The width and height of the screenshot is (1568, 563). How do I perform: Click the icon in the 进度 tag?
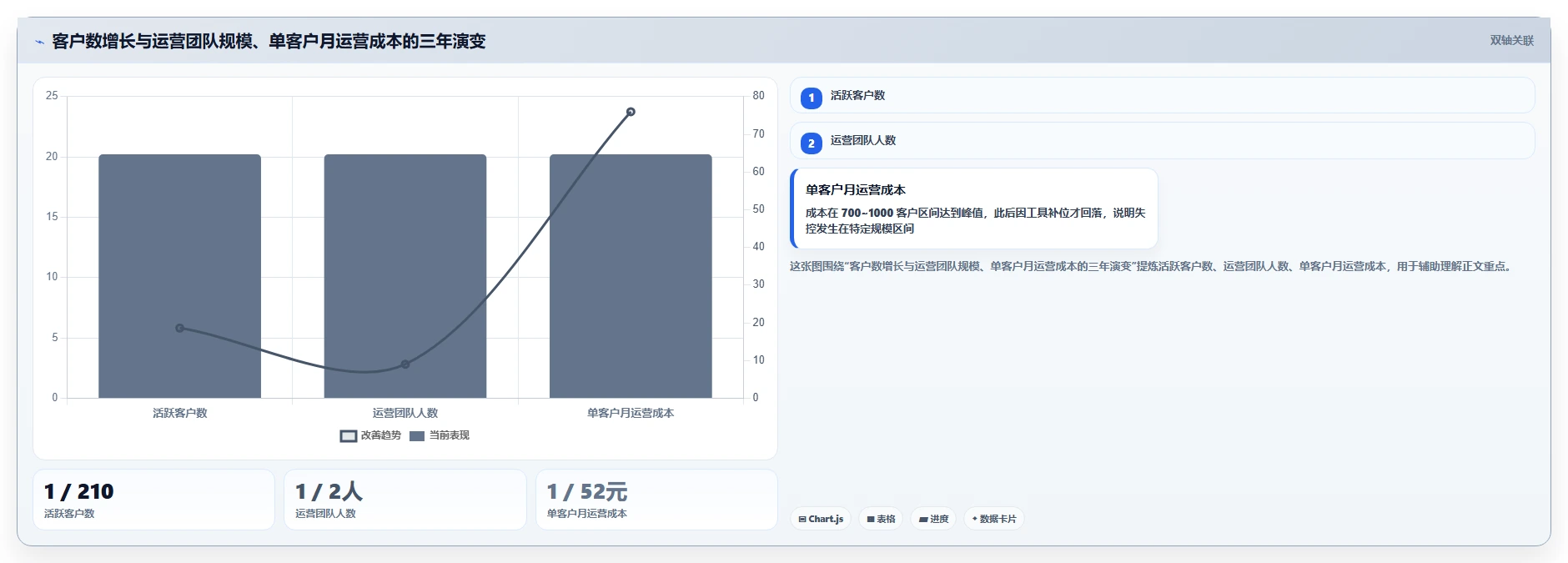click(x=923, y=519)
